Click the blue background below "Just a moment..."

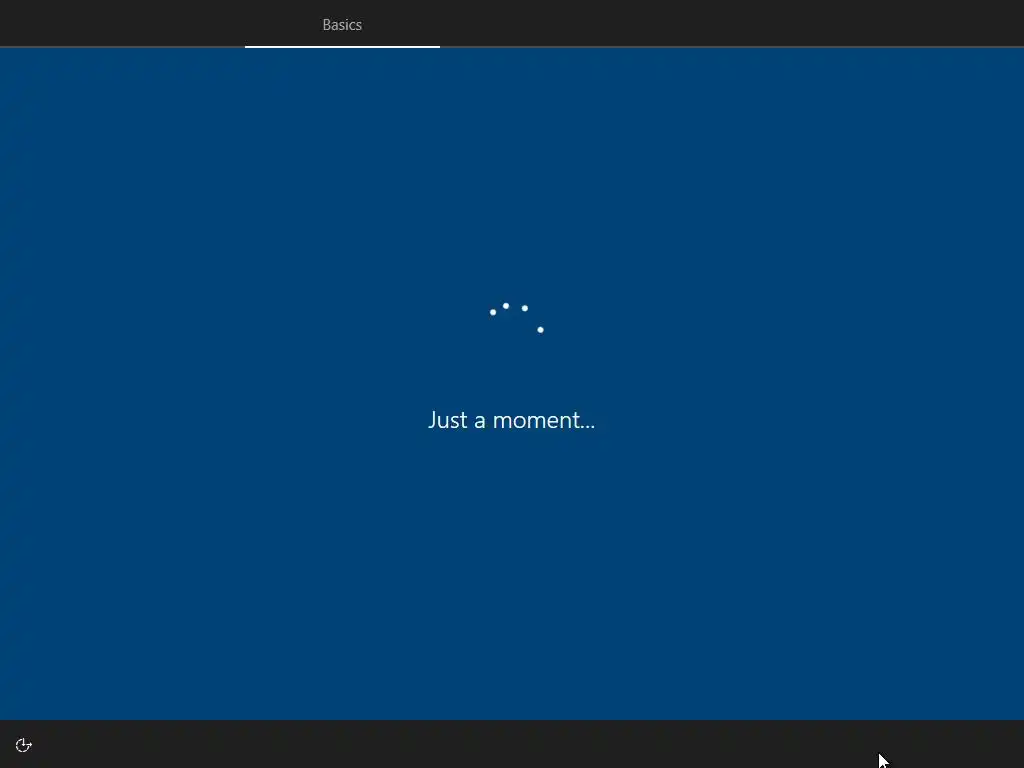pos(512,575)
